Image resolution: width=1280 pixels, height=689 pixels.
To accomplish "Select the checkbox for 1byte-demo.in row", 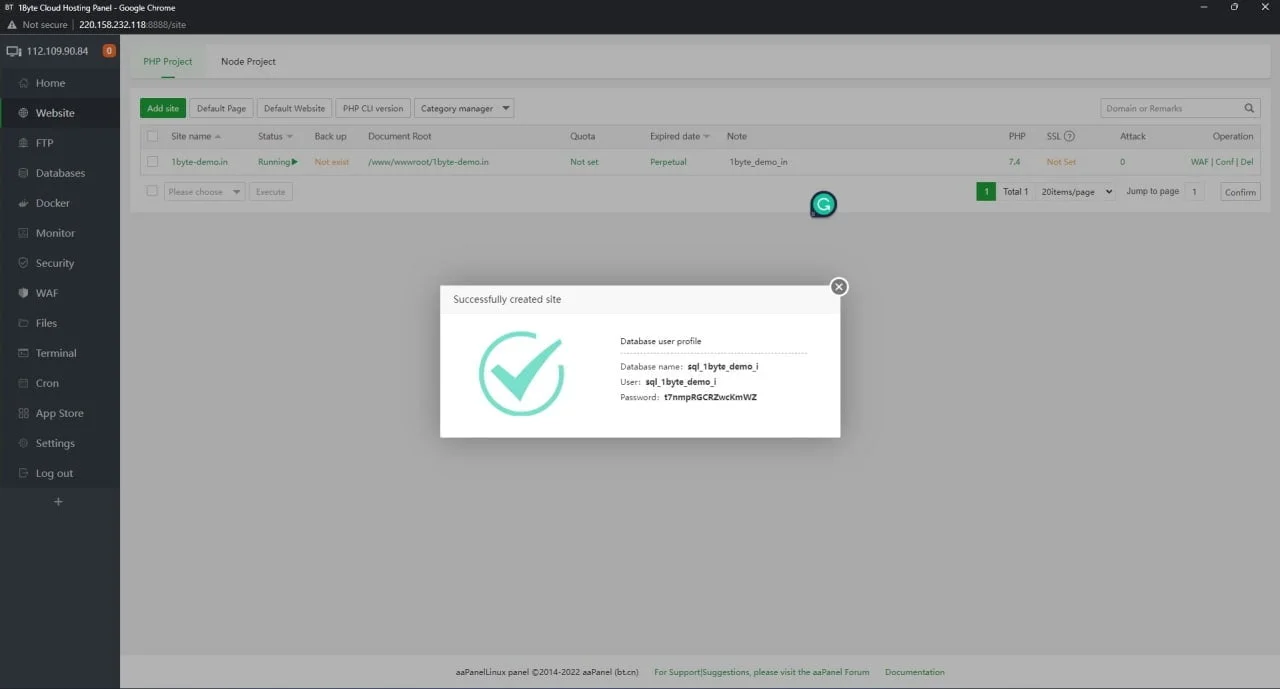I will tap(152, 161).
